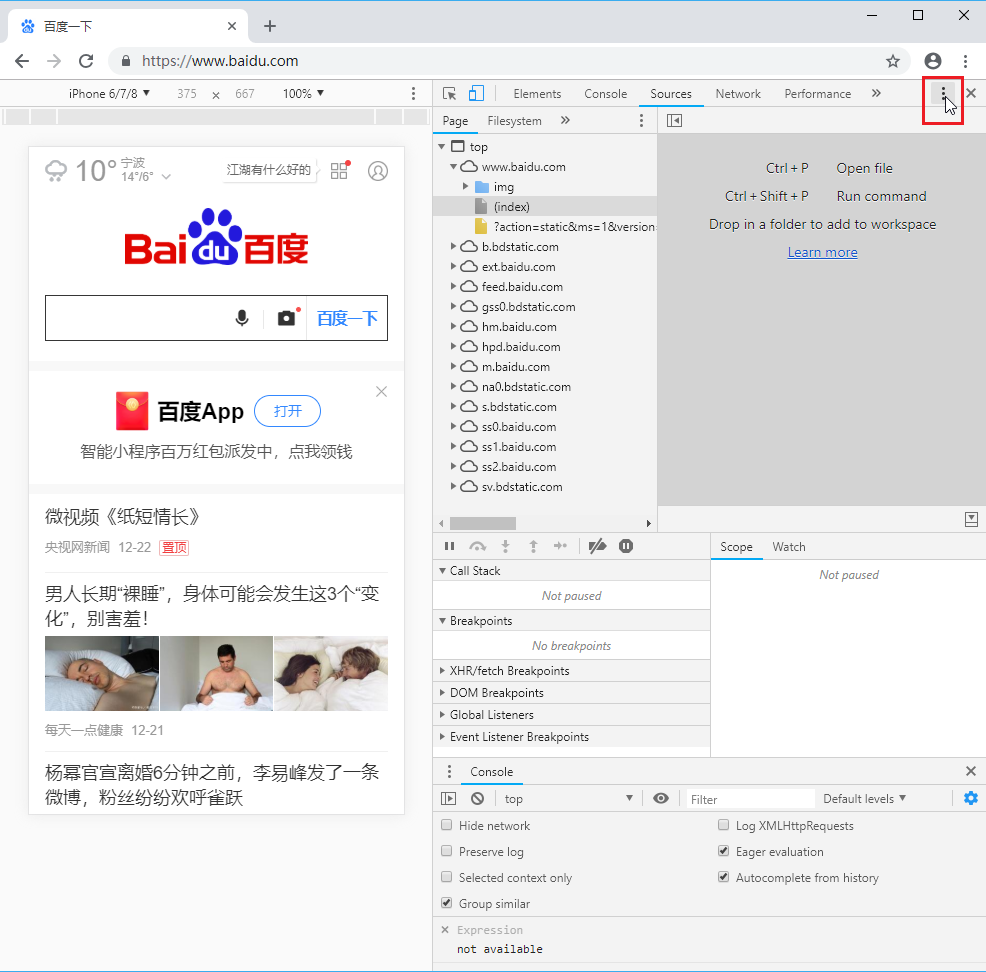Open Chrome profile icon
Image resolution: width=986 pixels, height=972 pixels.
point(933,61)
